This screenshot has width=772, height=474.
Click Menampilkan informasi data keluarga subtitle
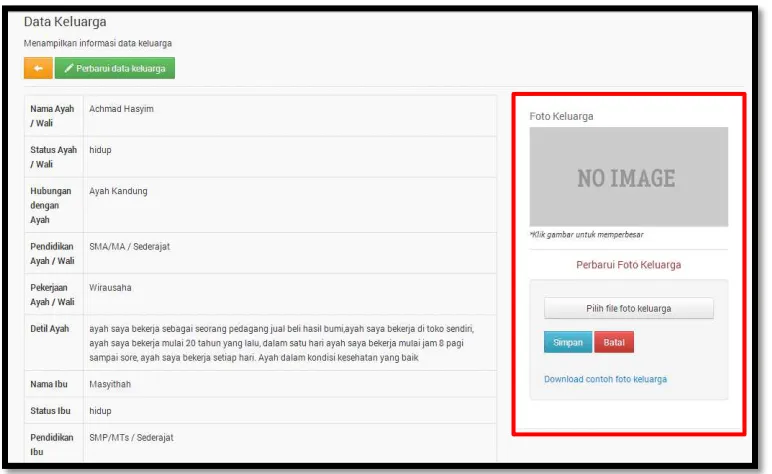coord(97,43)
